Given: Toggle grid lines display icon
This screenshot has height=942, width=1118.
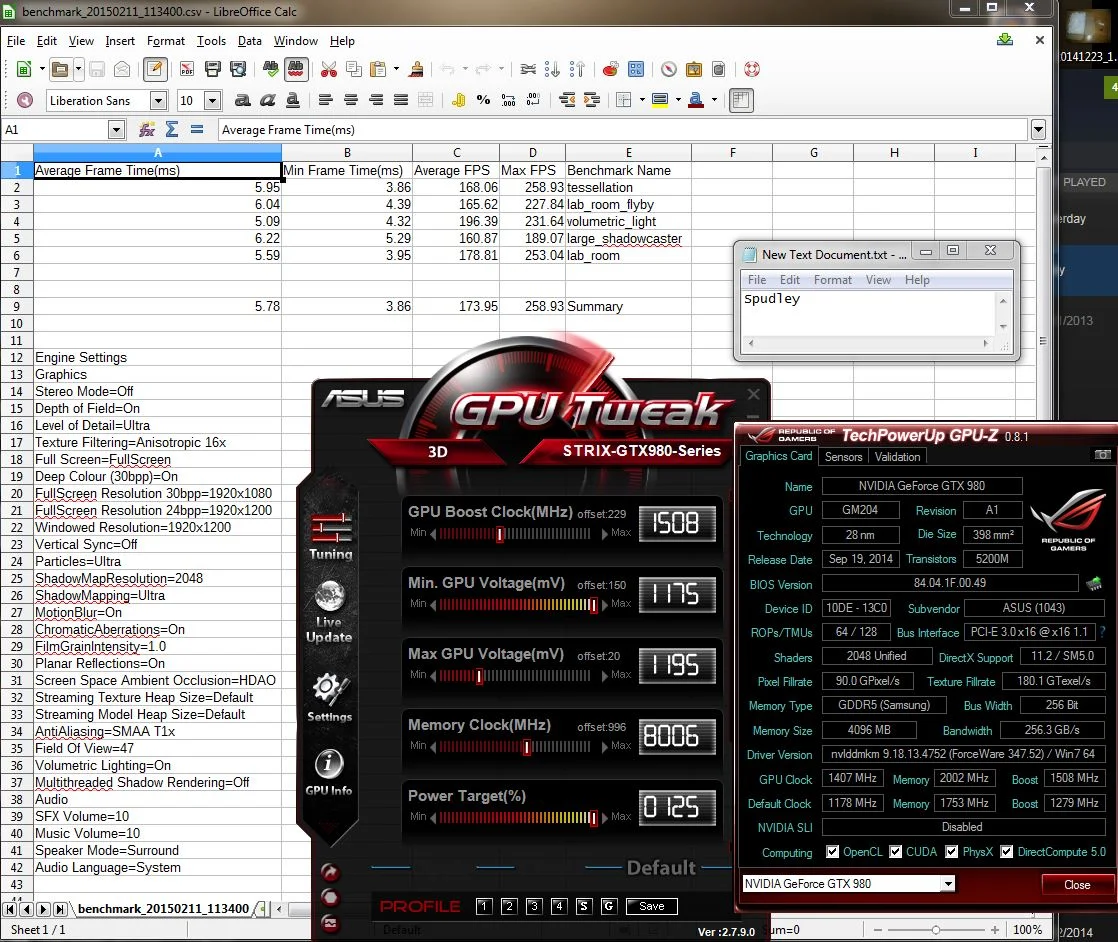Looking at the screenshot, I should (741, 101).
